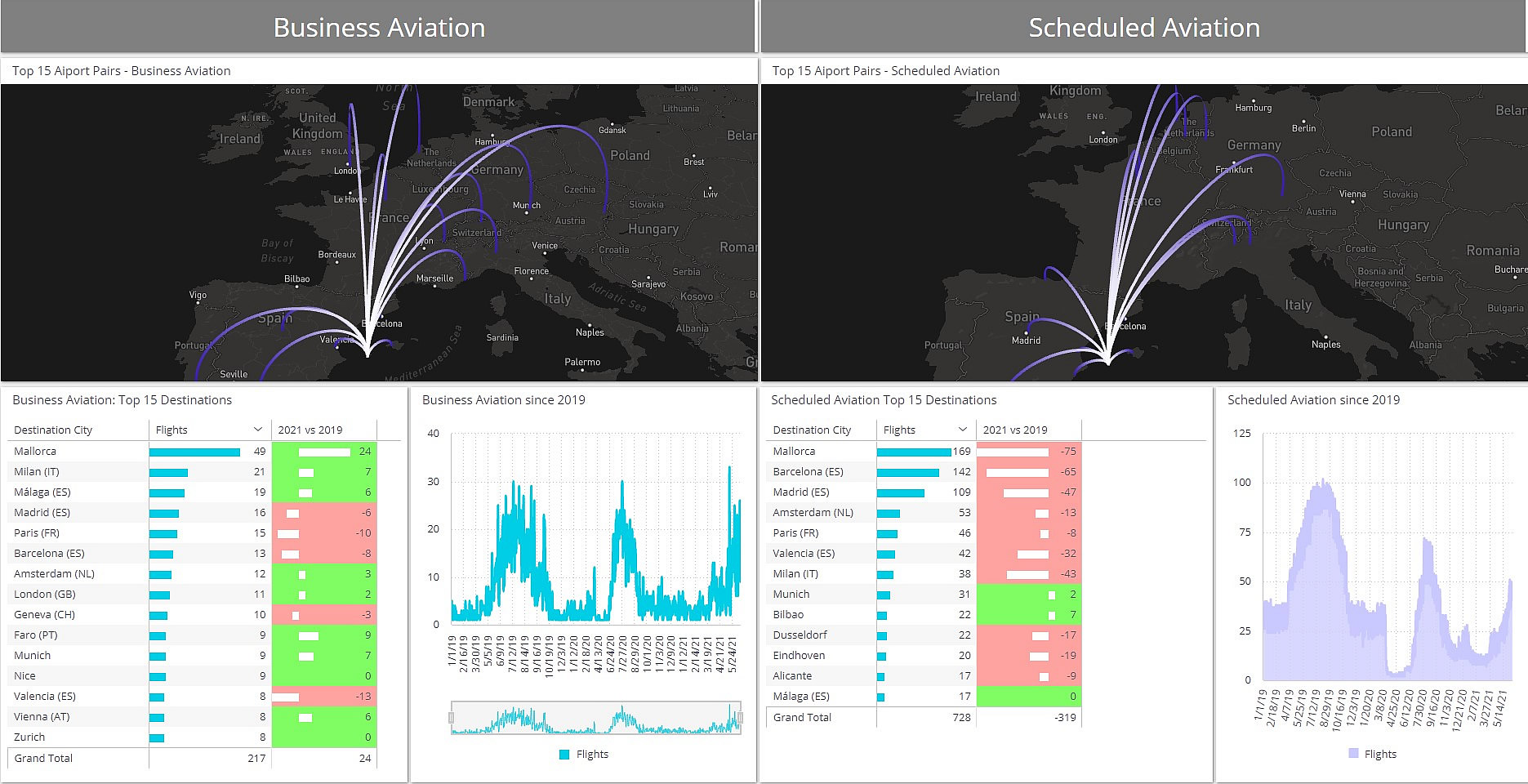Select Valencia (ES) in Business Aviation destinations
The width and height of the screenshot is (1528, 784).
(45, 696)
